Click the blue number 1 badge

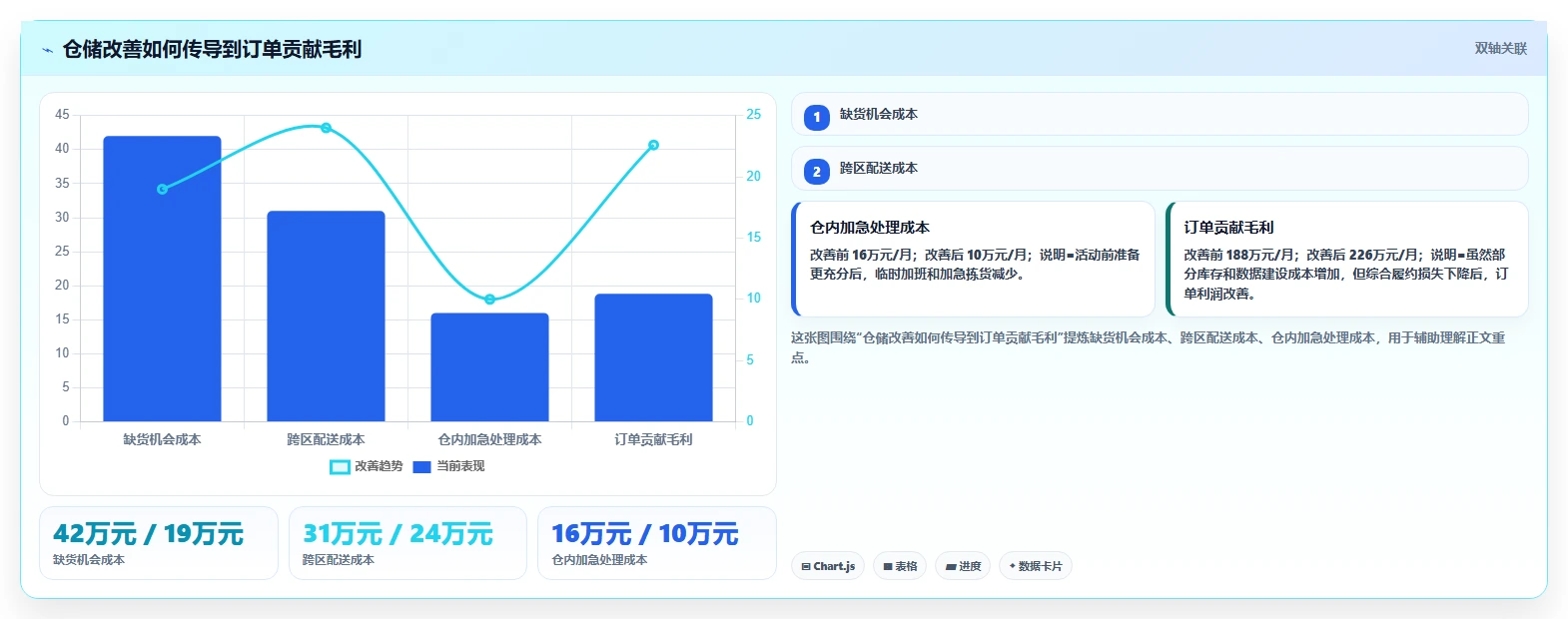[817, 118]
